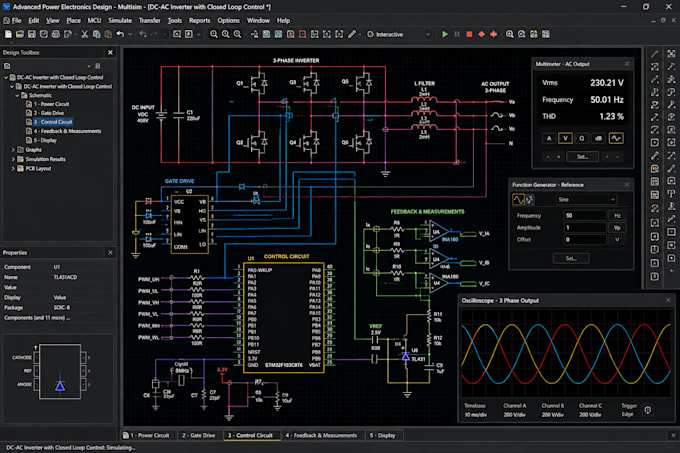Stop the simulation with red square button
680x453 pixels.
pyautogui.click(x=469, y=34)
